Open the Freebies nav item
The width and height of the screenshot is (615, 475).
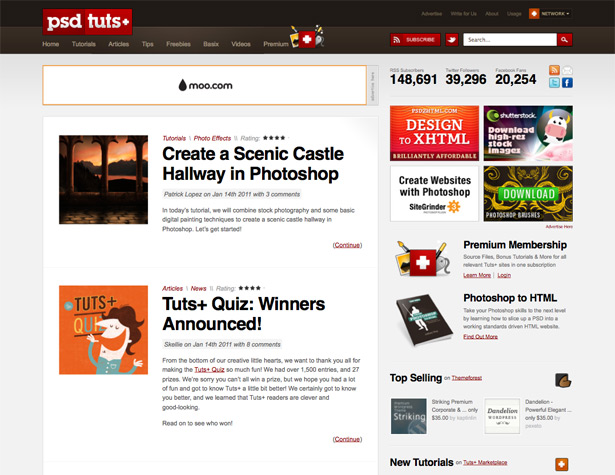pyautogui.click(x=178, y=44)
